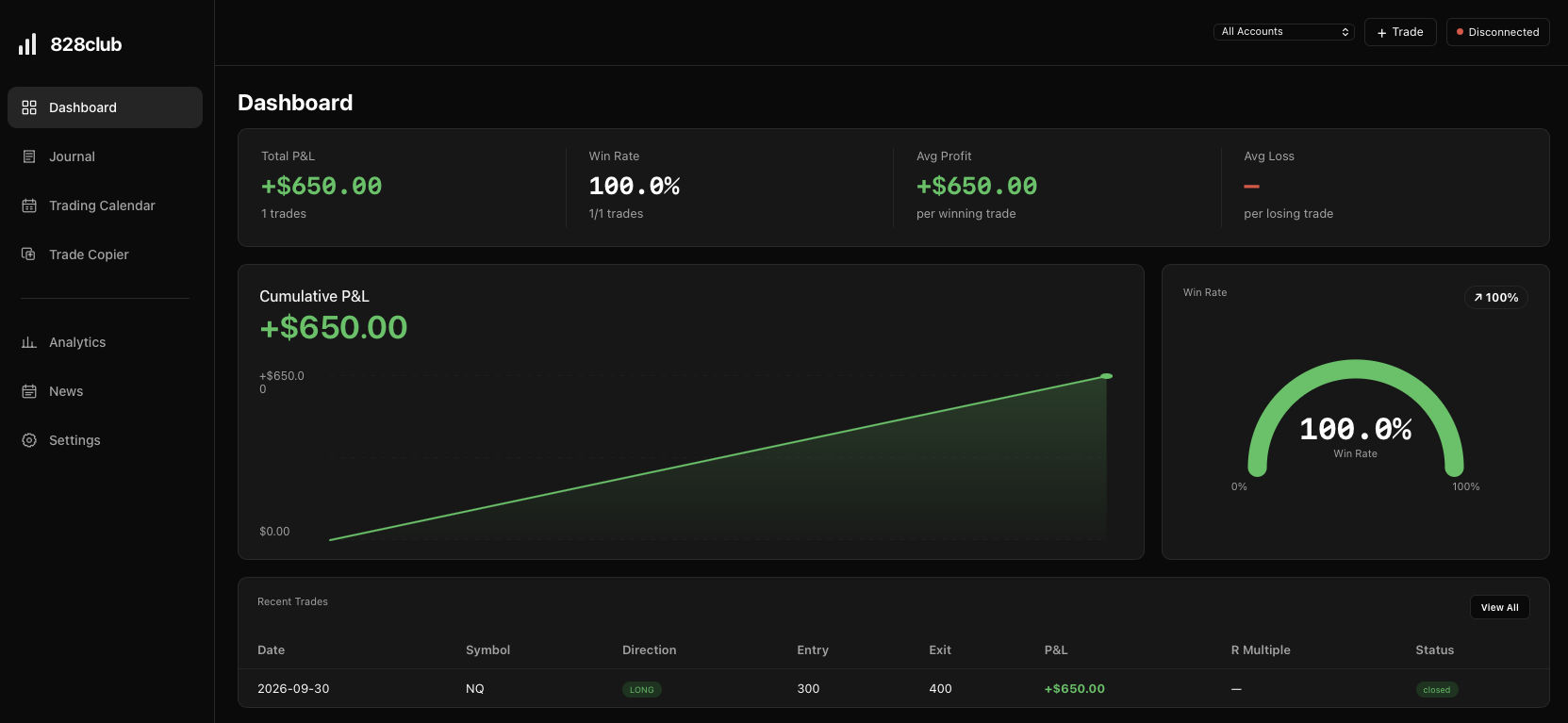
Task: Click the Win Rate 100.0% stat value
Action: coord(635,186)
